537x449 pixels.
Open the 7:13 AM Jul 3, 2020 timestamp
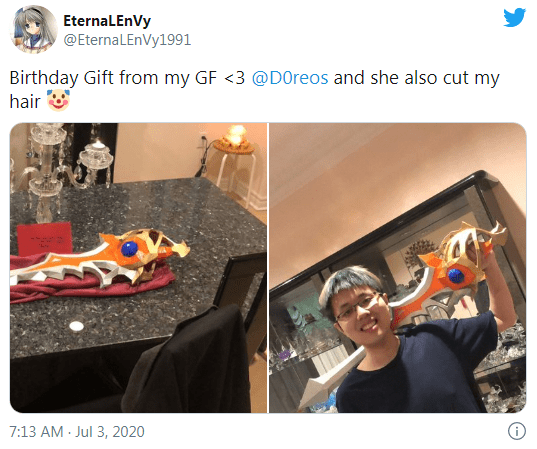pyautogui.click(x=77, y=432)
